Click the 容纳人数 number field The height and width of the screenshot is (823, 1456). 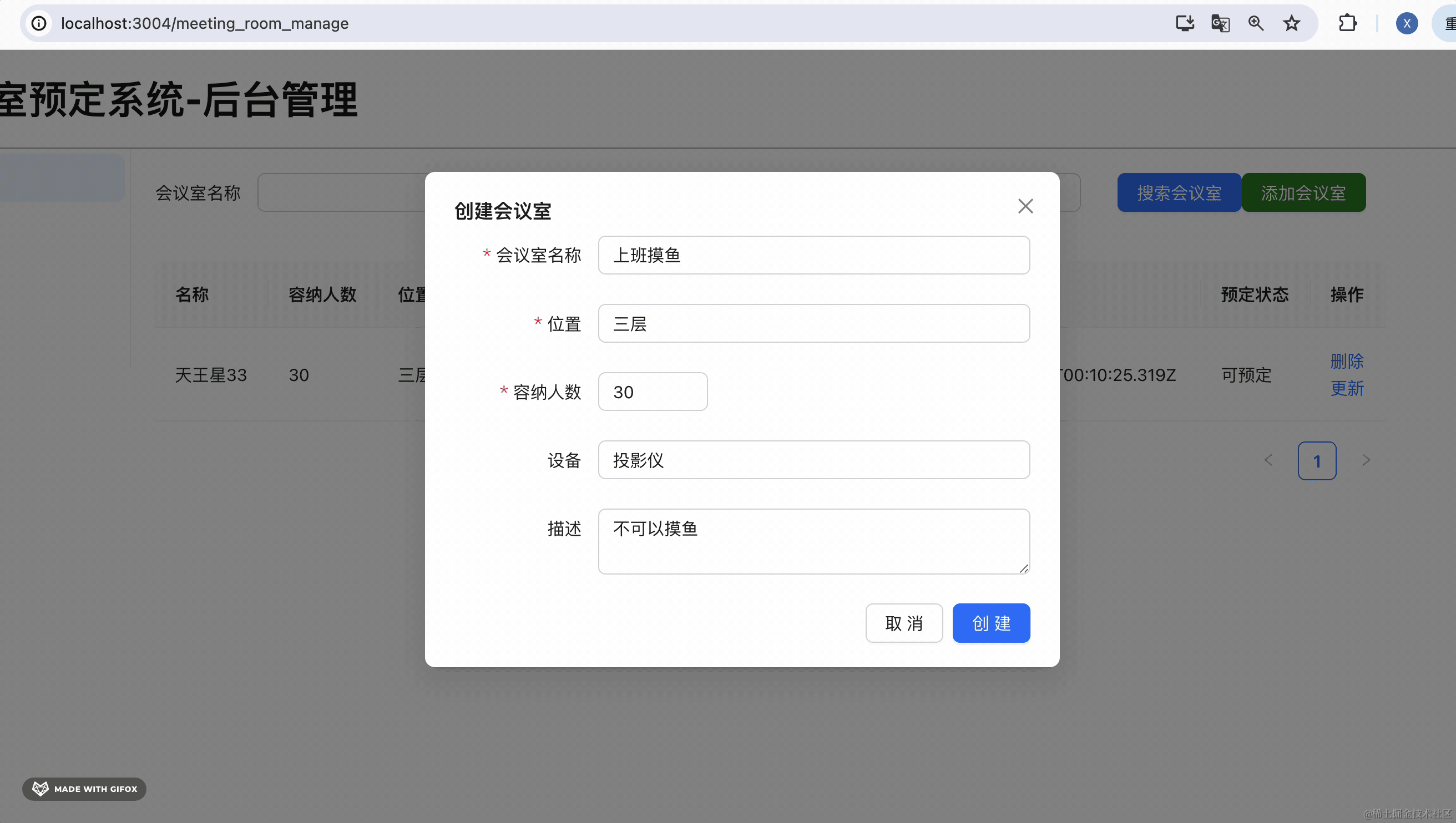652,392
